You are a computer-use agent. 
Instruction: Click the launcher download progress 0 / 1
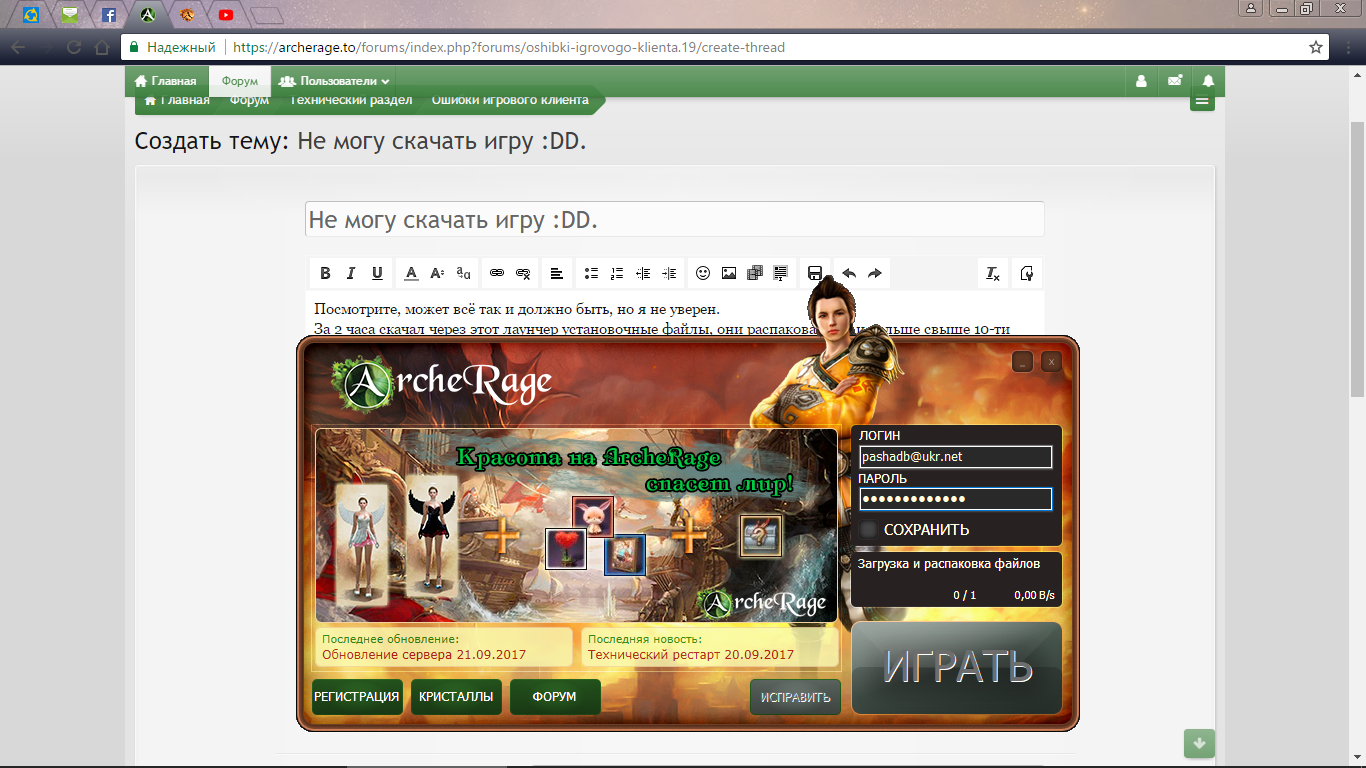click(x=964, y=595)
